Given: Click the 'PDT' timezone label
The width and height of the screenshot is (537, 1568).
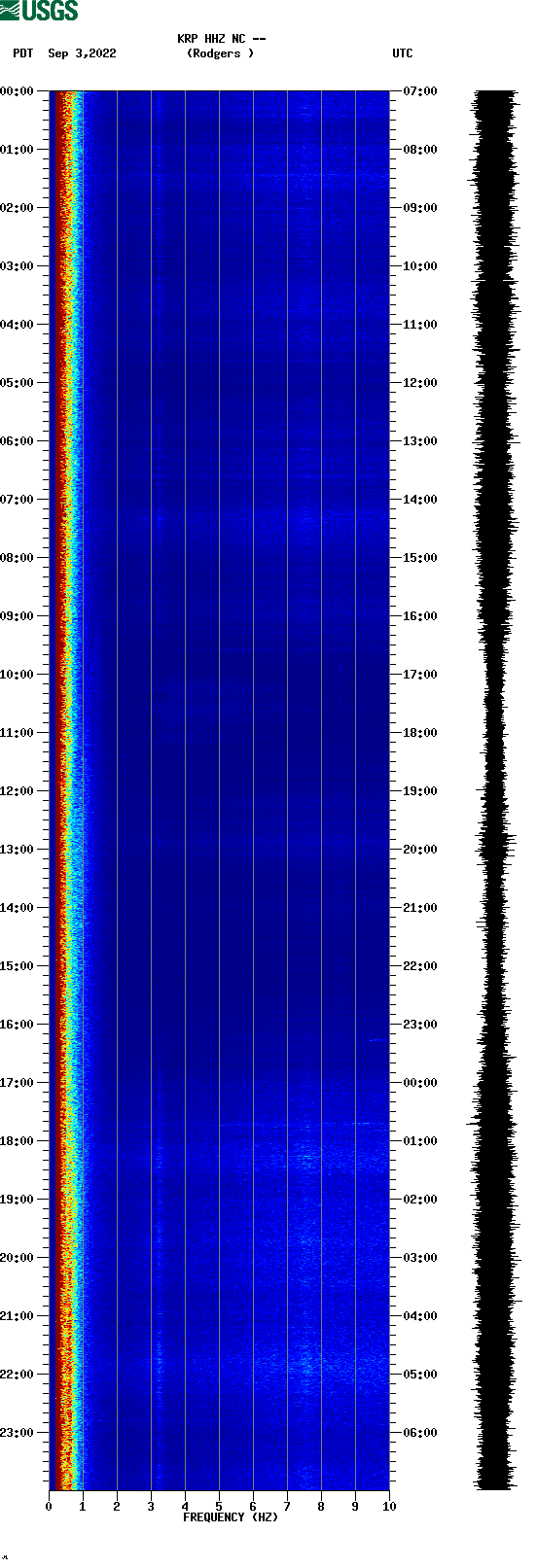Looking at the screenshot, I should (x=23, y=53).
